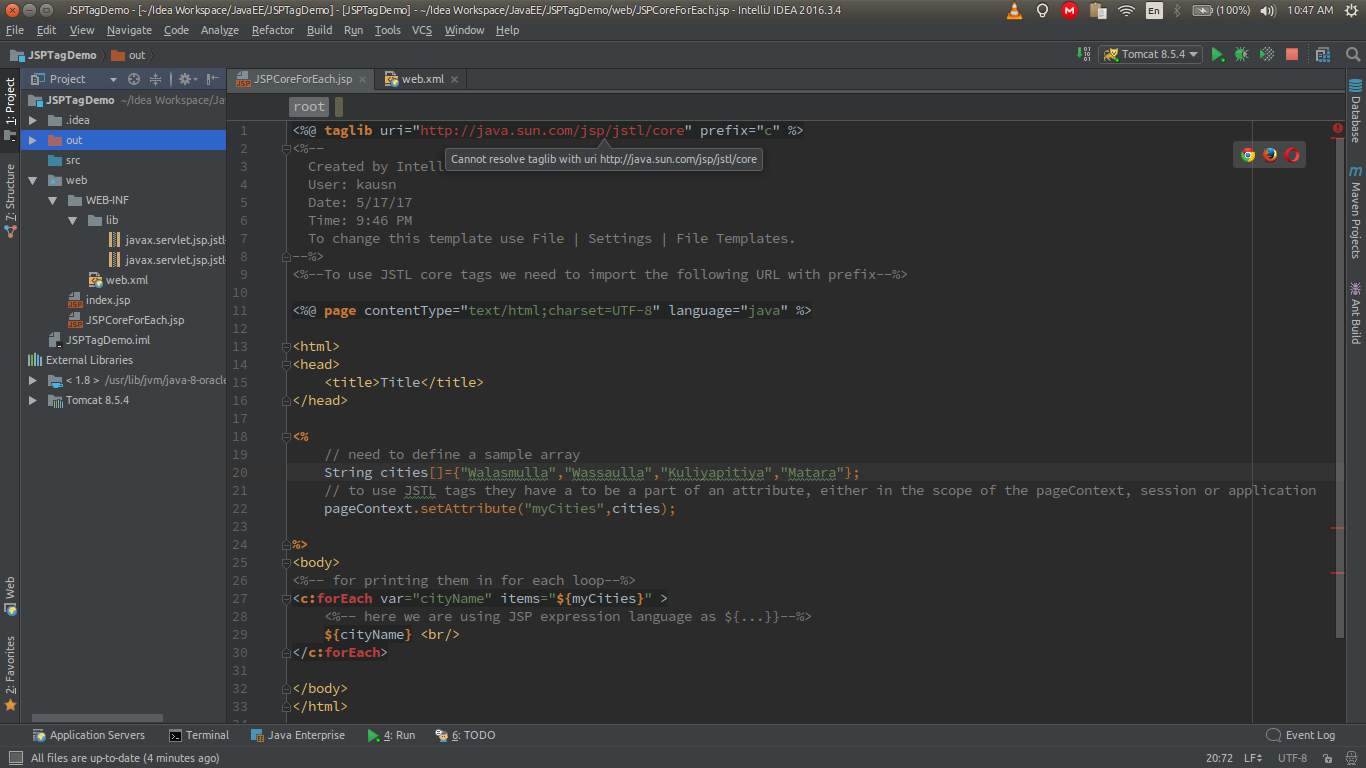Open the Event Log
The width and height of the screenshot is (1366, 768).
[1300, 735]
